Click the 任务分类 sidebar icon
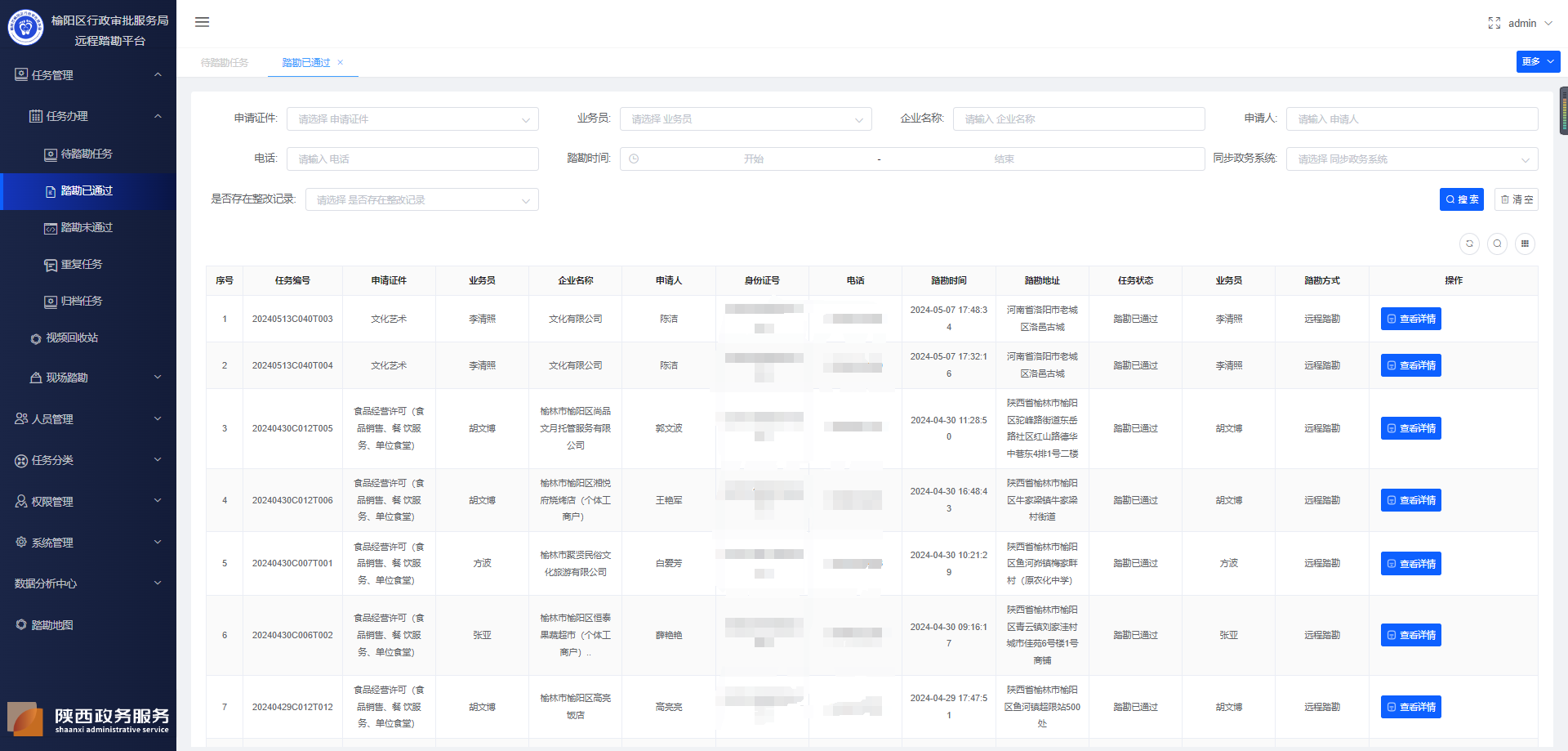This screenshot has height=751, width=1568. point(21,461)
